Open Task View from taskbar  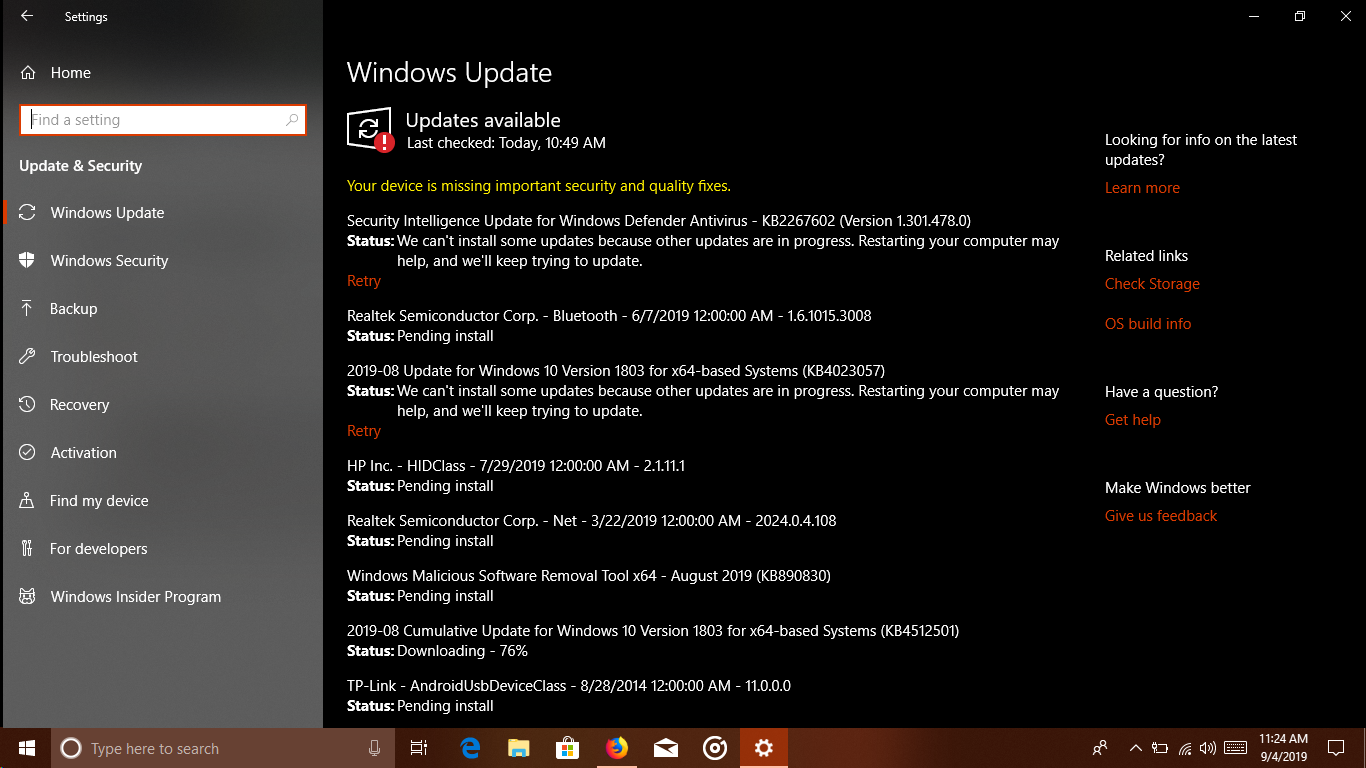419,748
